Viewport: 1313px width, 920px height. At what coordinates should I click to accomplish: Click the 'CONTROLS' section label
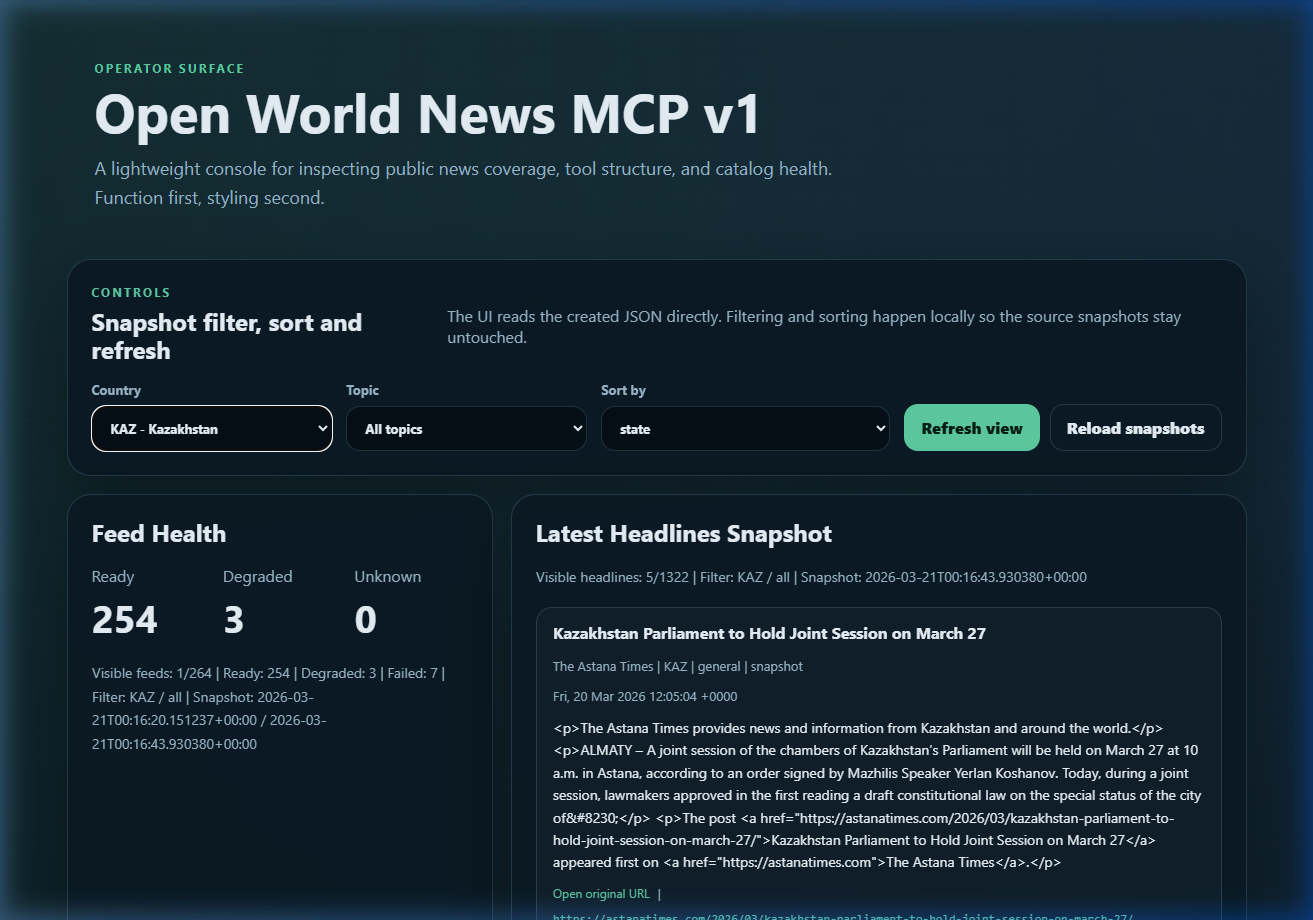click(131, 293)
